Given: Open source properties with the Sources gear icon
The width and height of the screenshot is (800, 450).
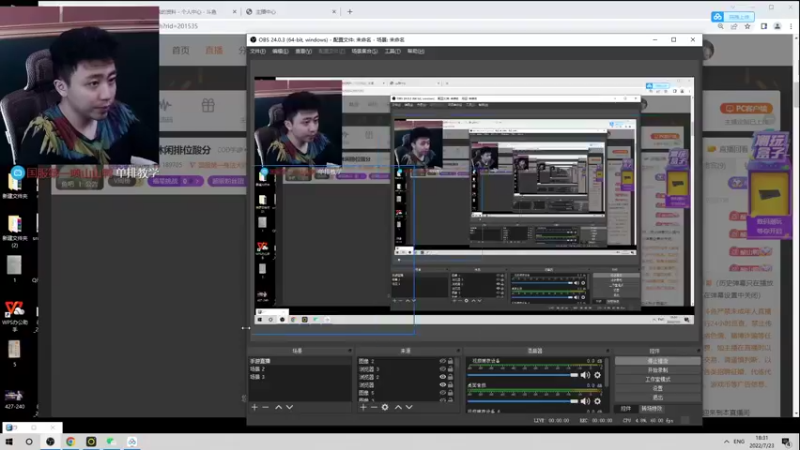Looking at the screenshot, I should point(385,407).
